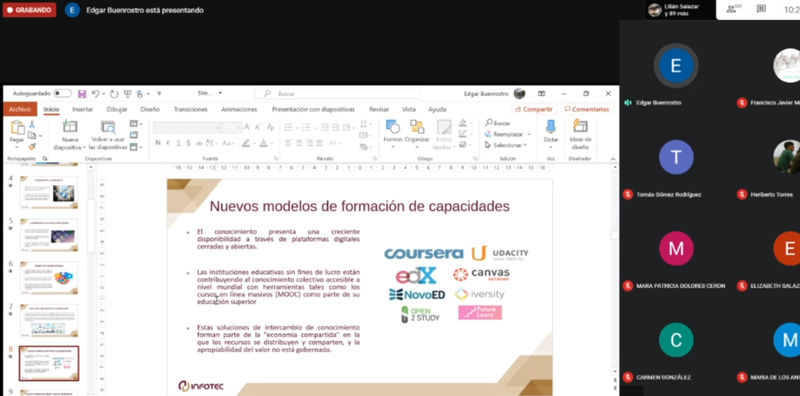The height and width of the screenshot is (396, 800).
Task: Click the Nueva diapositiva icon
Action: (x=69, y=127)
